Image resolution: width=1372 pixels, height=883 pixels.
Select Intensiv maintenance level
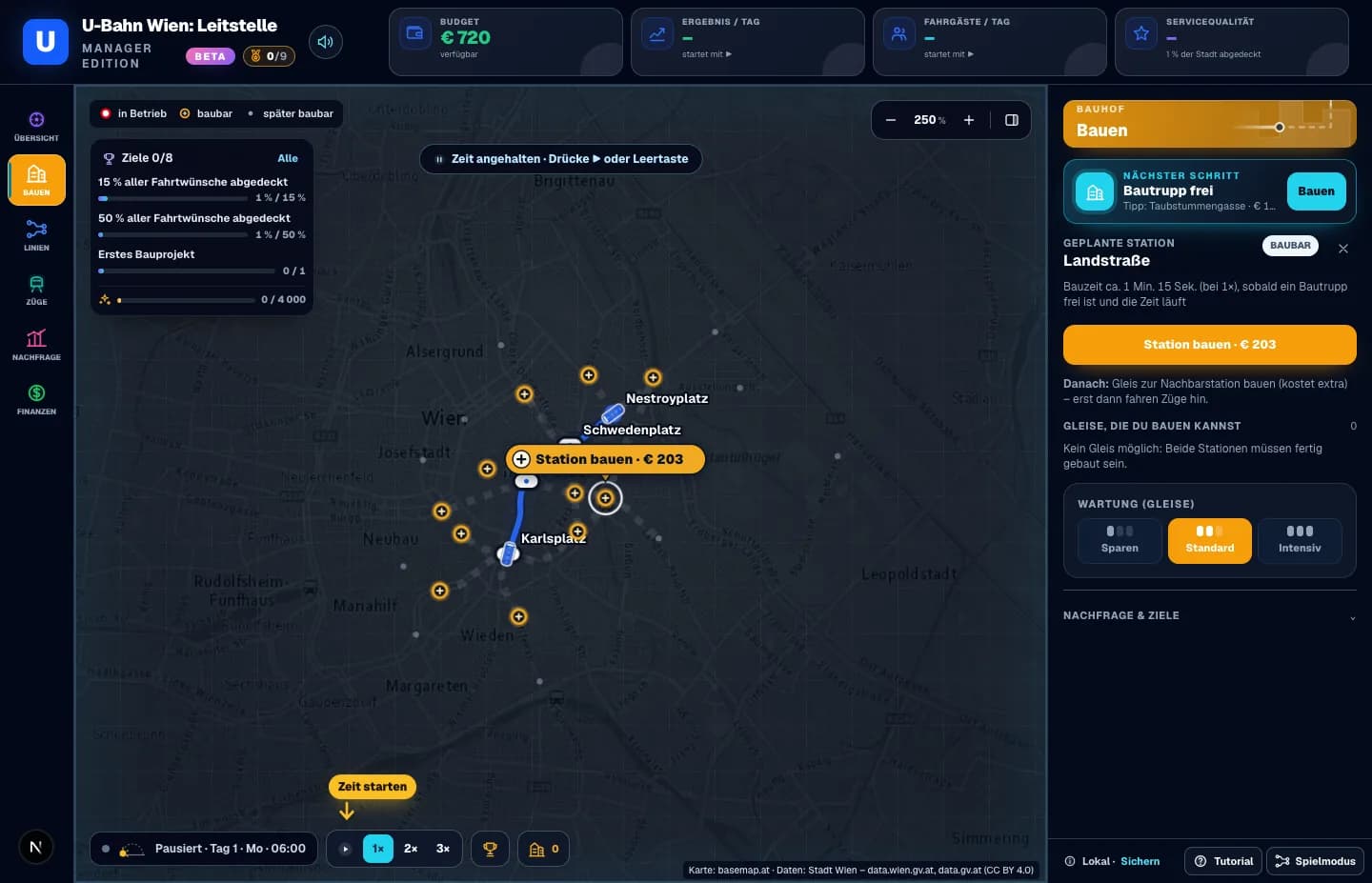tap(1300, 541)
